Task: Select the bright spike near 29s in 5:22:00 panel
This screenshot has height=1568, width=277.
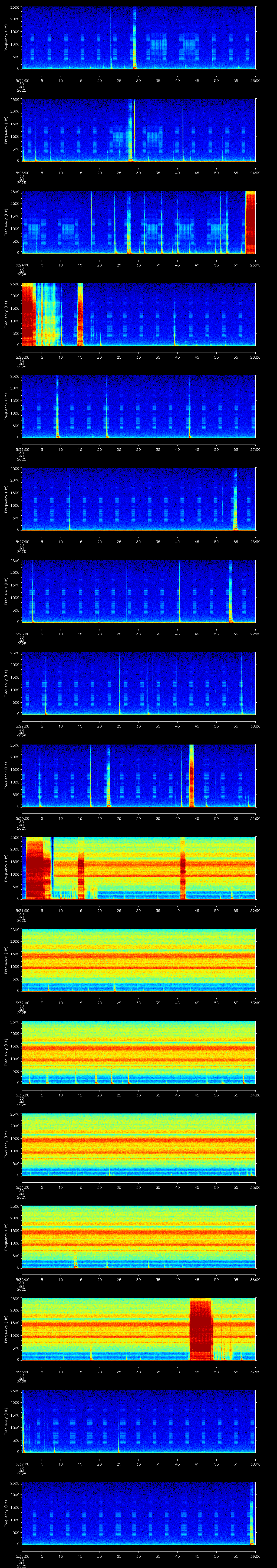Action: [134, 38]
